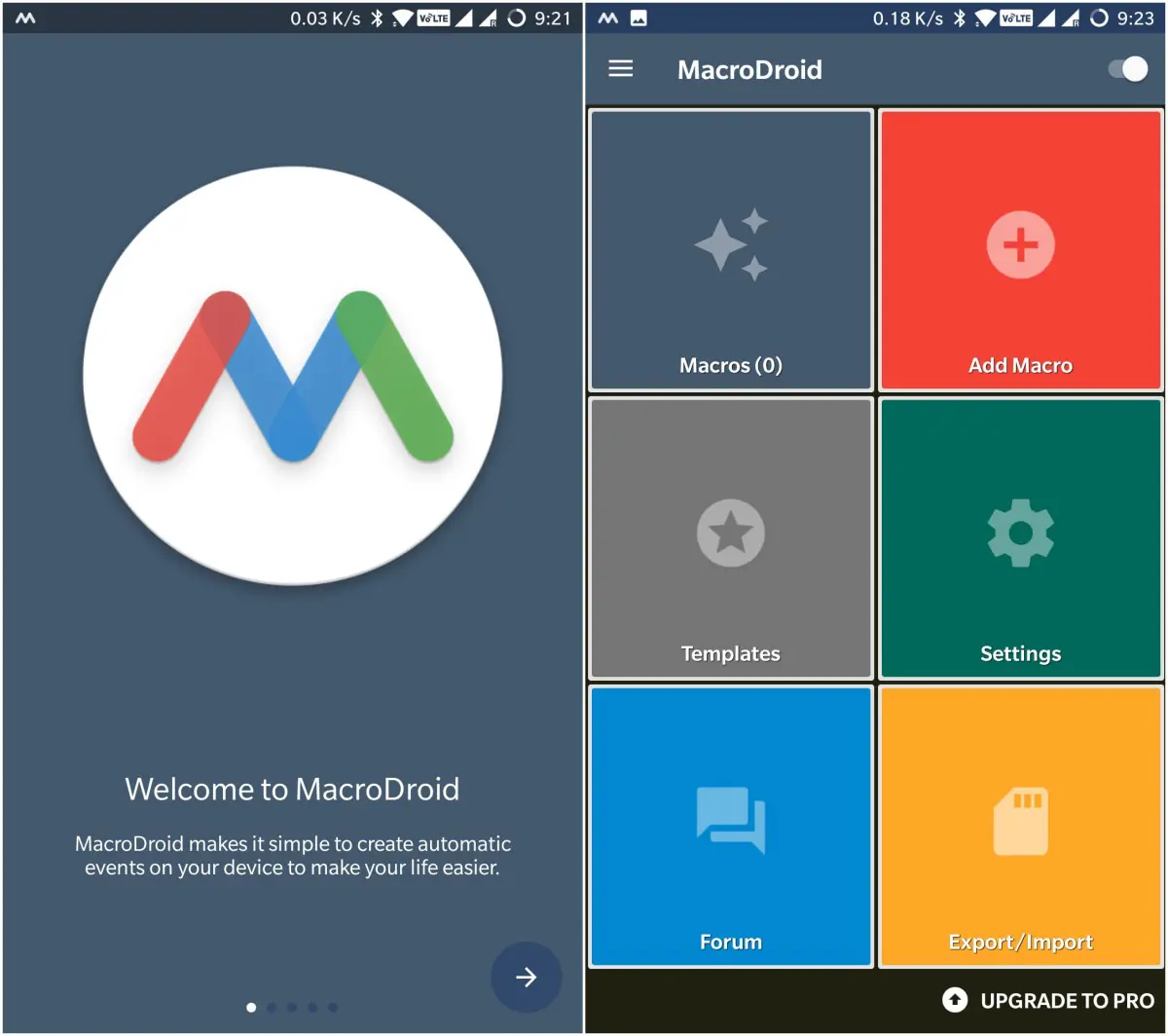This screenshot has height=1036, width=1168.
Task: Tap the Macros (0) label
Action: (x=730, y=365)
